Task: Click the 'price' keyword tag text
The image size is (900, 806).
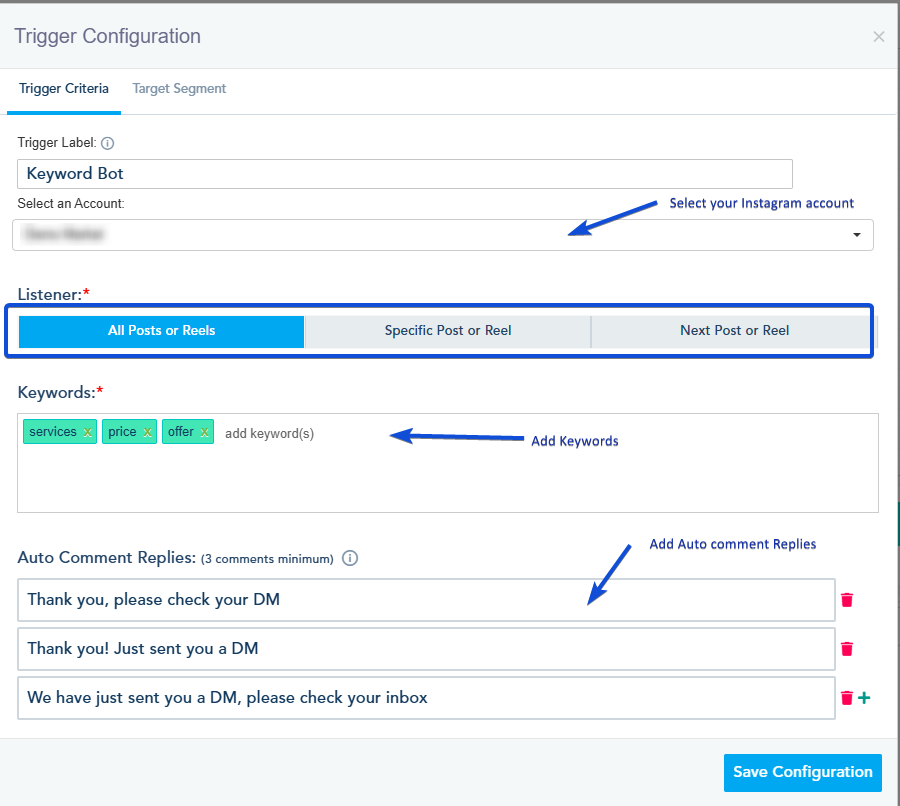Action: pyautogui.click(x=122, y=432)
